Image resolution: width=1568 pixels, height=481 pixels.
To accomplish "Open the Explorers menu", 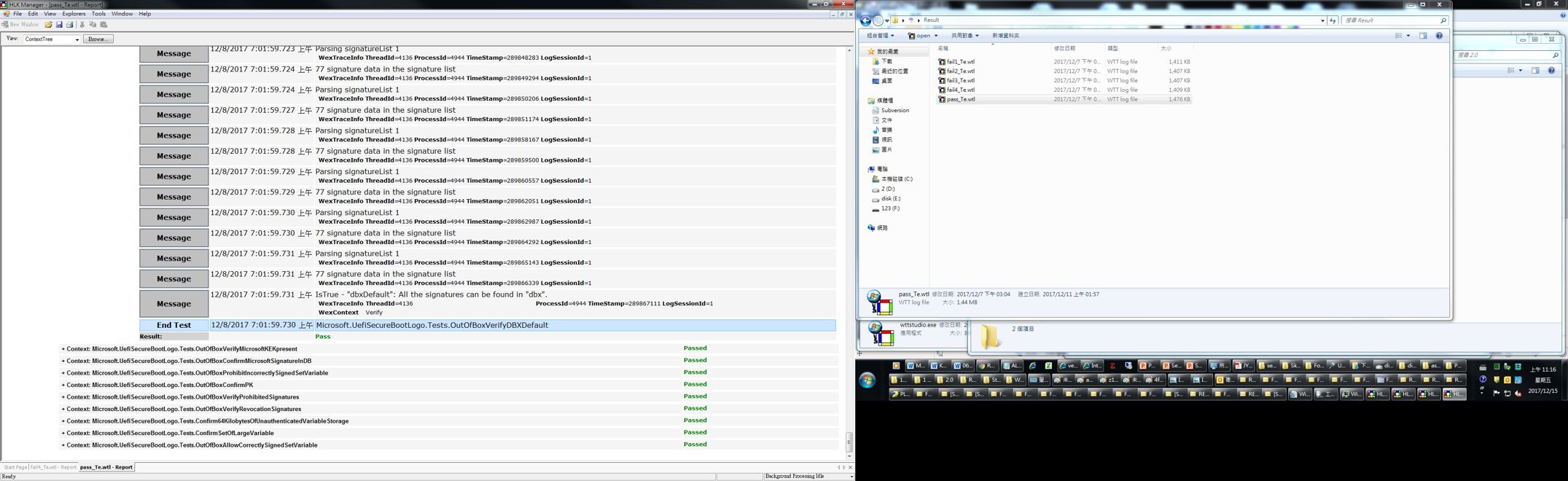I will (x=74, y=14).
